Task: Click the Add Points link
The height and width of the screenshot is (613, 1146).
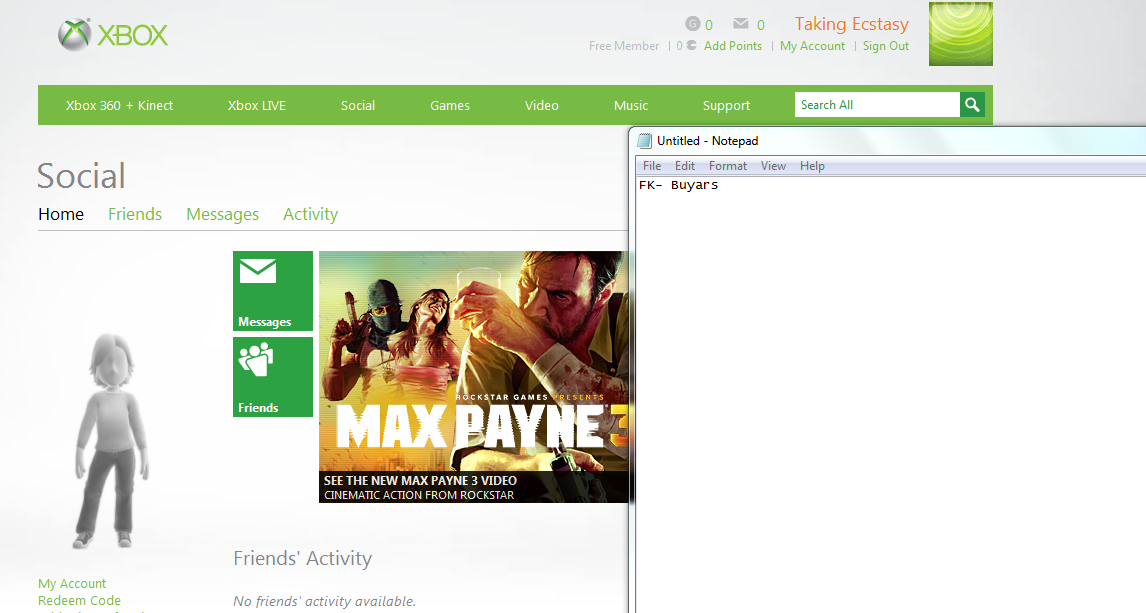Action: click(732, 46)
